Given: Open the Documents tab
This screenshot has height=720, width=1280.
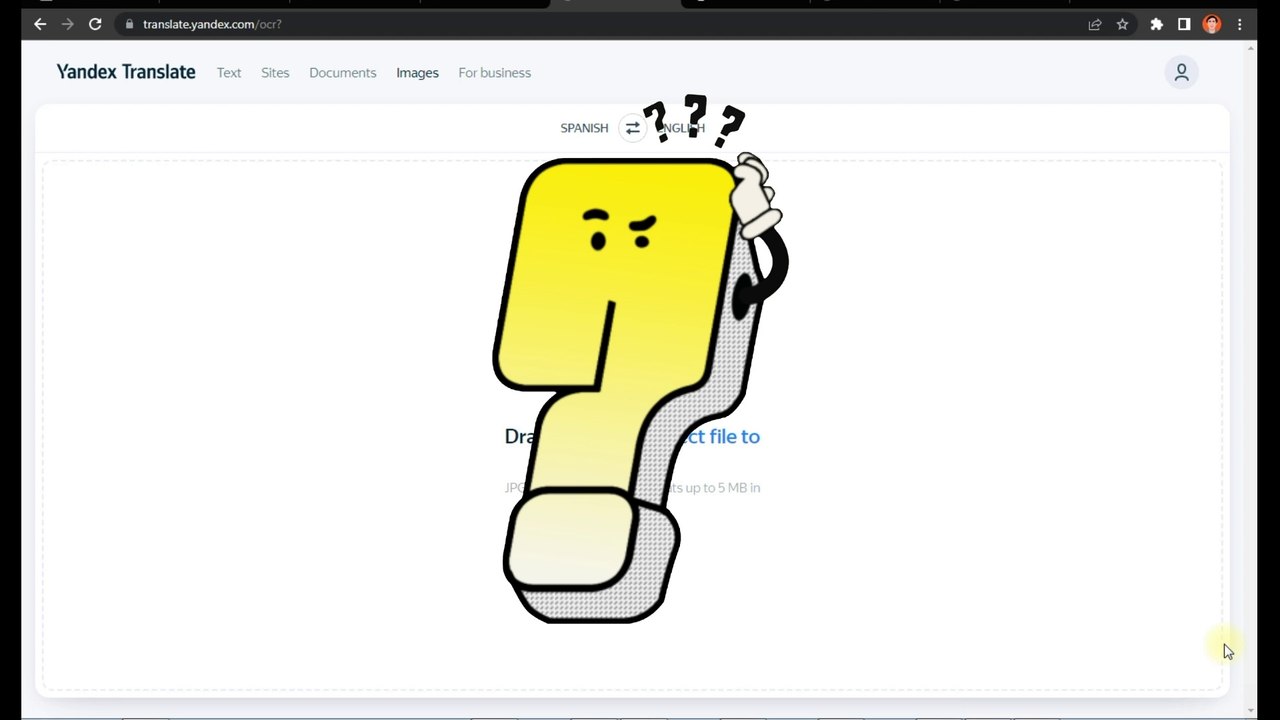Looking at the screenshot, I should 343,73.
